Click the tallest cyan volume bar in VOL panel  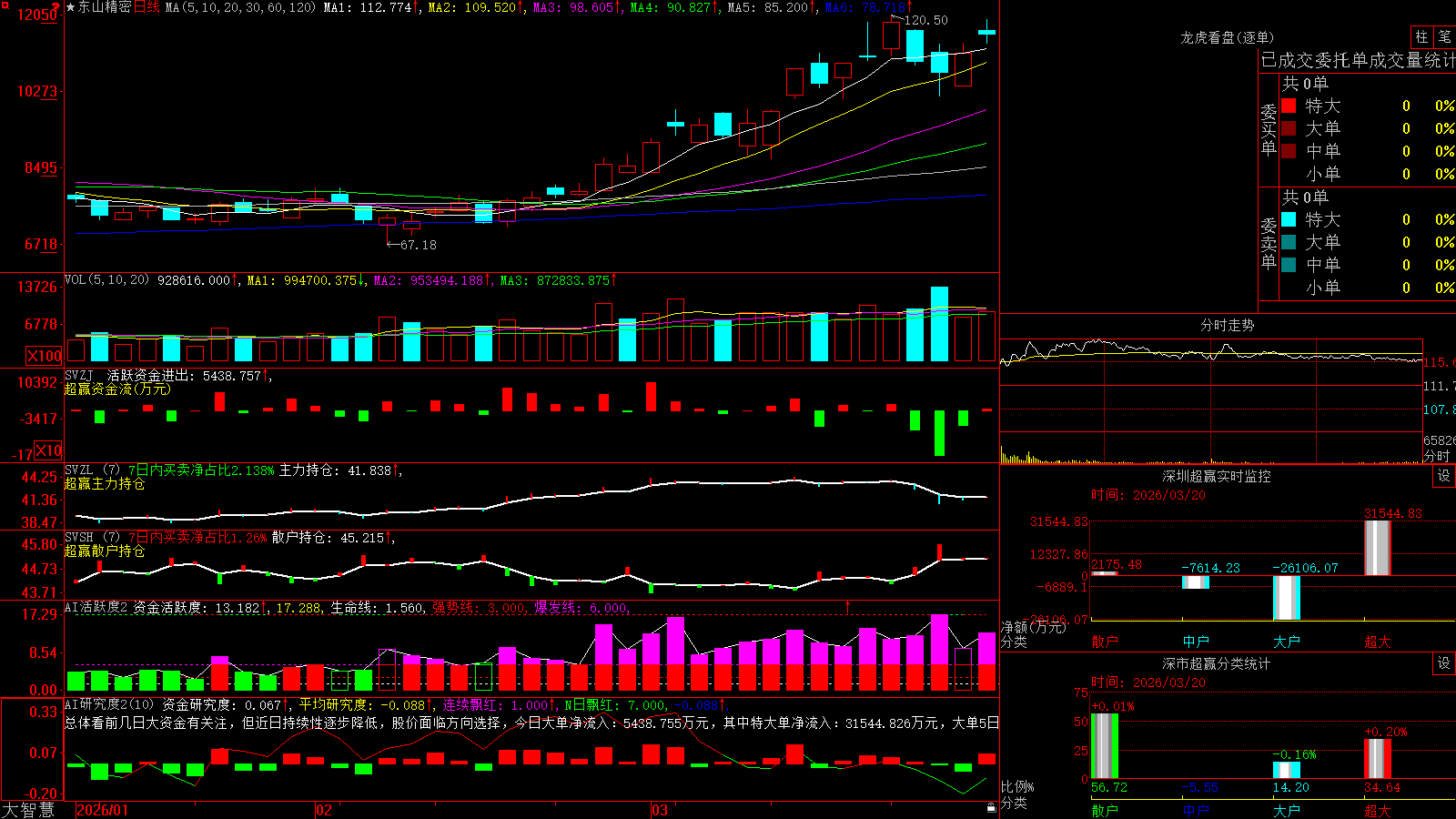(939, 324)
